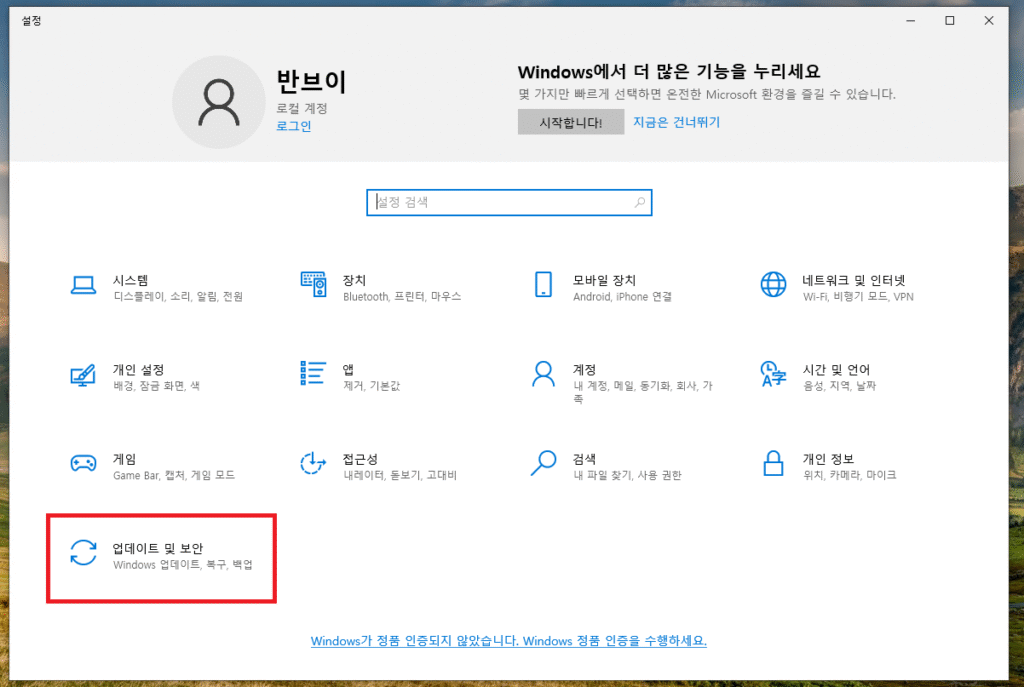Click the 반브이 account name
Image resolution: width=1024 pixels, height=687 pixels.
(x=312, y=82)
